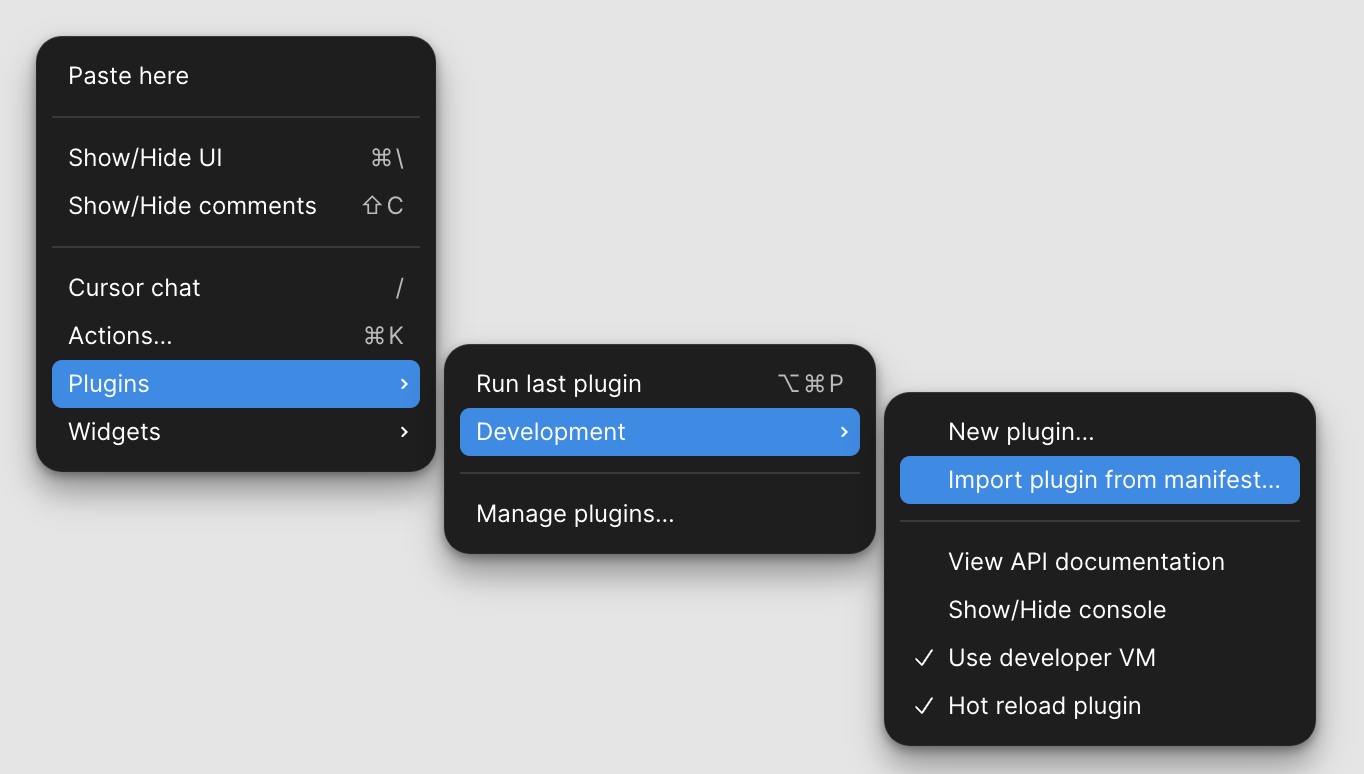Viewport: 1364px width, 774px height.
Task: Open the Actions... menu entry
Action: point(120,336)
